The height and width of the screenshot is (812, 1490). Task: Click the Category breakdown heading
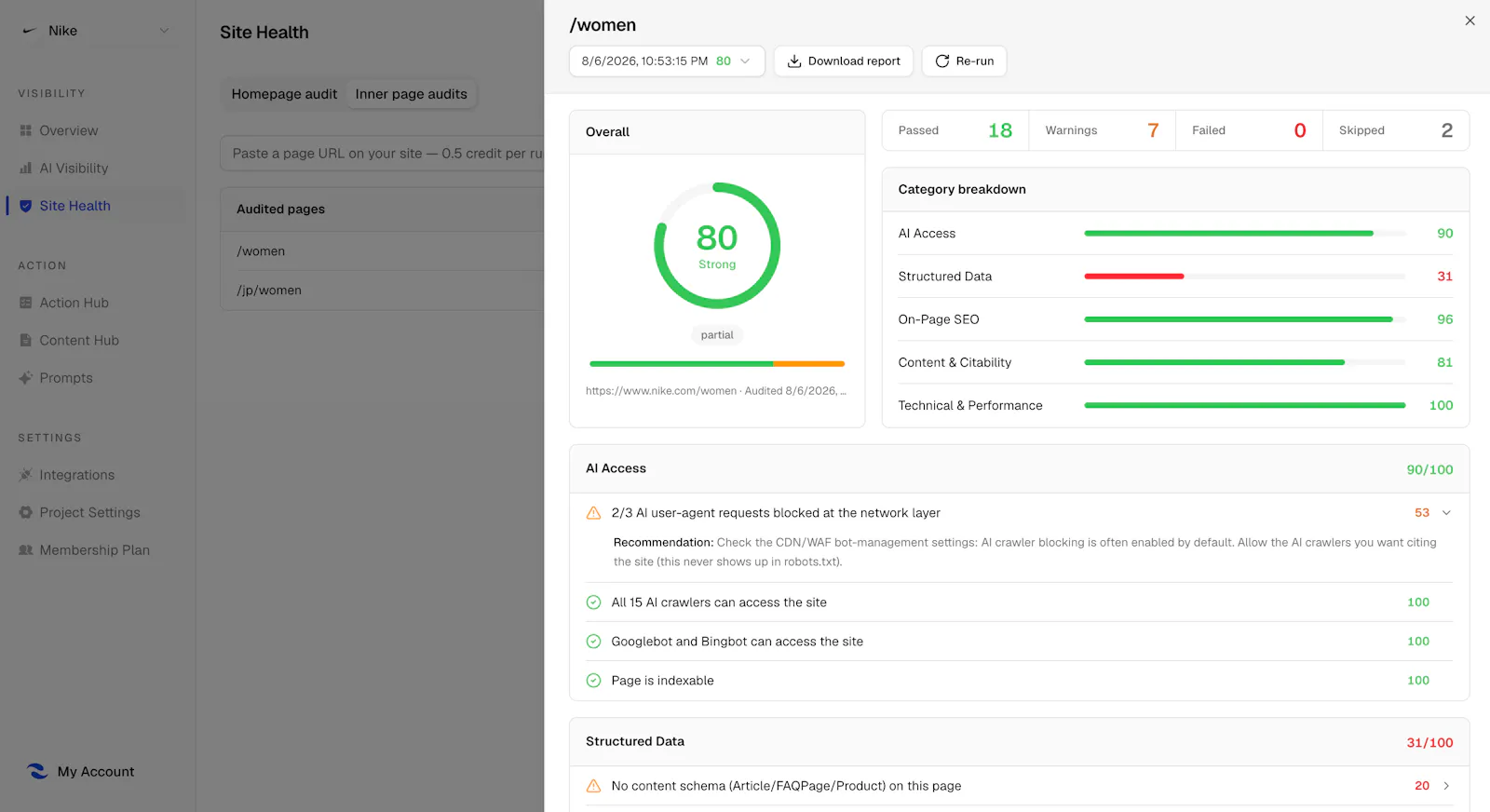962,190
